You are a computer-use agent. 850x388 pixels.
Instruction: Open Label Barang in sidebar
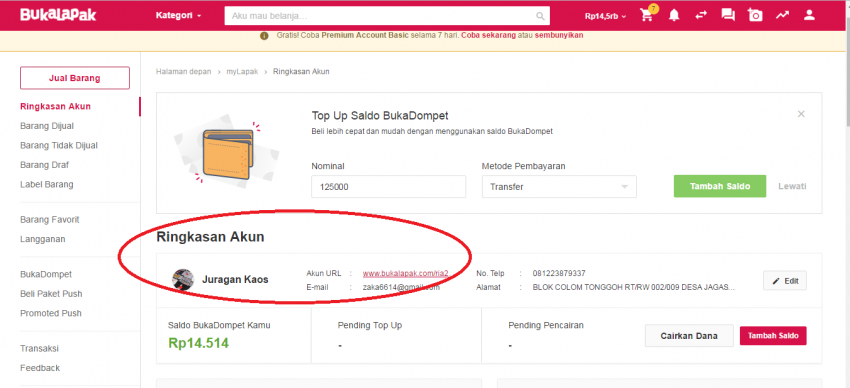(x=47, y=184)
